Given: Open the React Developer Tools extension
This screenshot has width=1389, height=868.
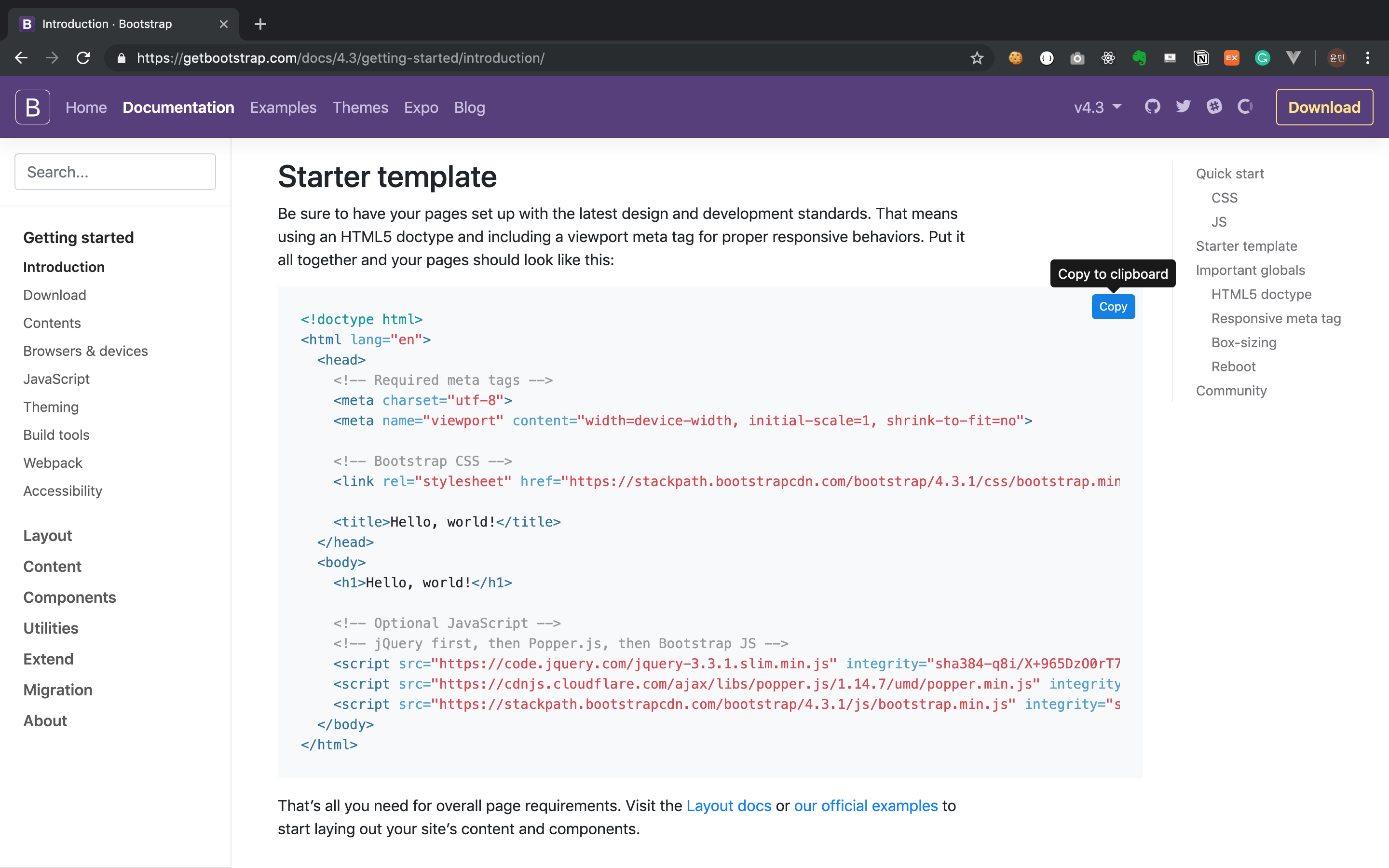Looking at the screenshot, I should click(1108, 58).
